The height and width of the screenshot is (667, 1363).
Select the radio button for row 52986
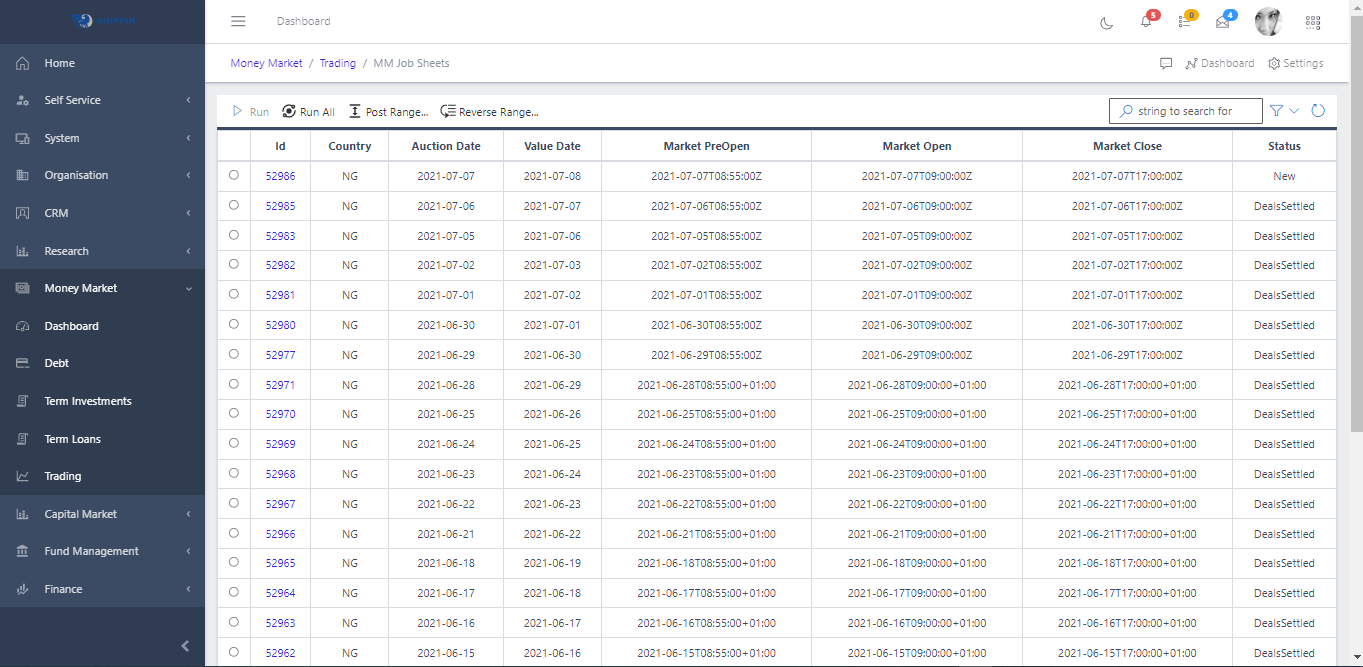click(233, 175)
